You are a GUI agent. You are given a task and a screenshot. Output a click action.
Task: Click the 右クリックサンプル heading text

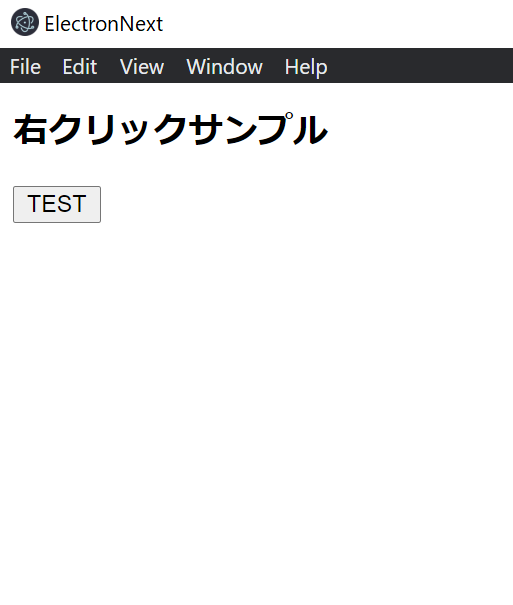[170, 130]
